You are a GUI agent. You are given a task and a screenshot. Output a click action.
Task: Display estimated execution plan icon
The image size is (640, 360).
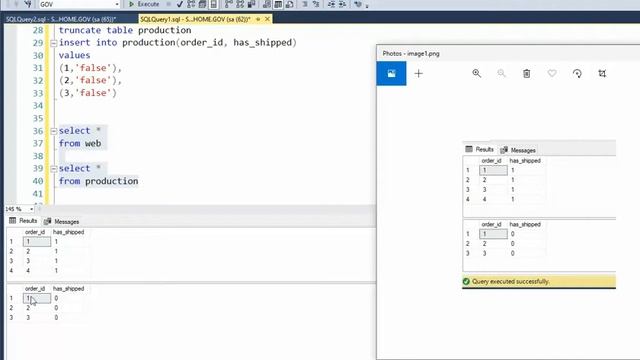click(x=191, y=4)
